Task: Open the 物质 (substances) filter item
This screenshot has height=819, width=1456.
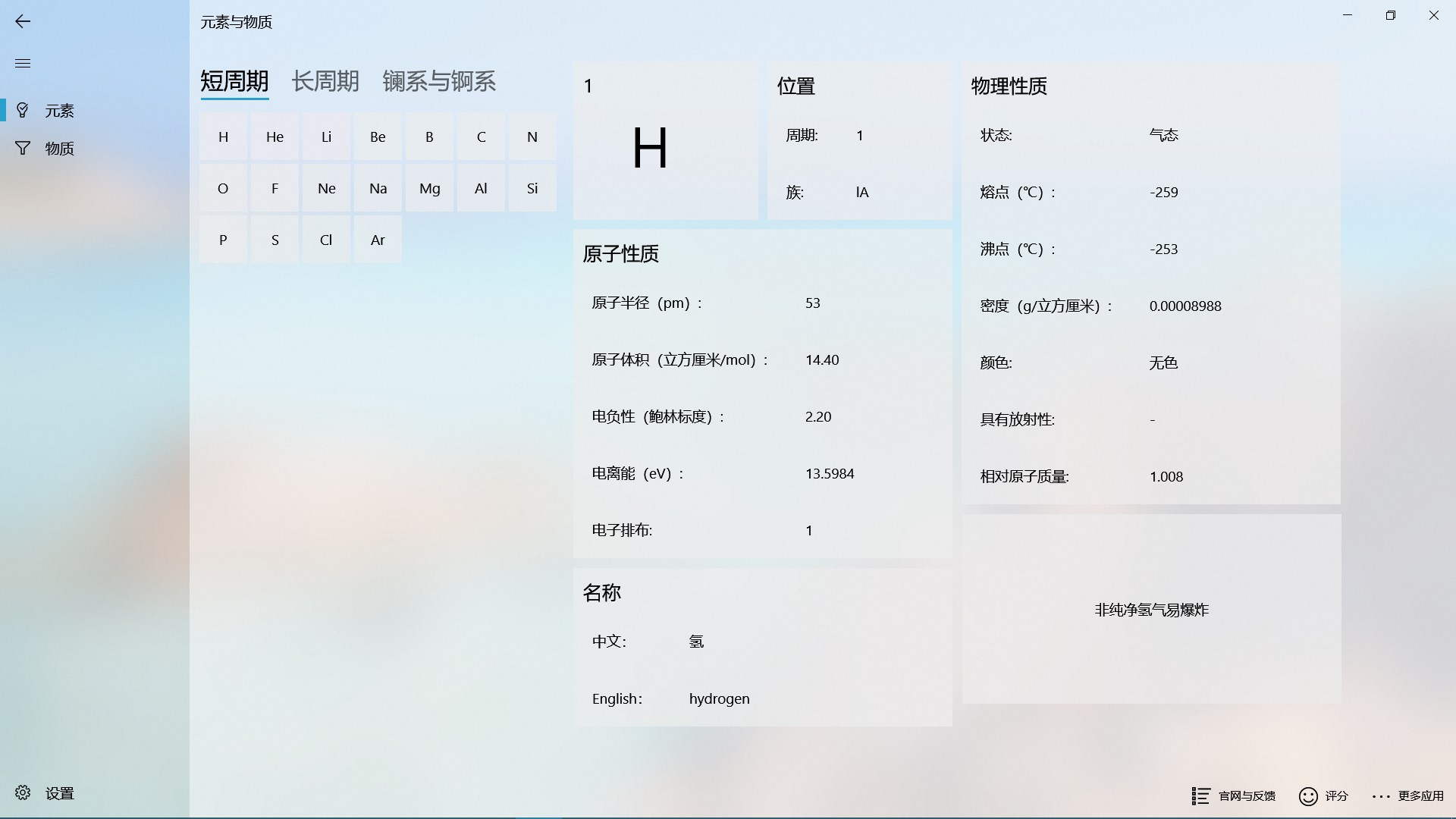Action: (58, 149)
